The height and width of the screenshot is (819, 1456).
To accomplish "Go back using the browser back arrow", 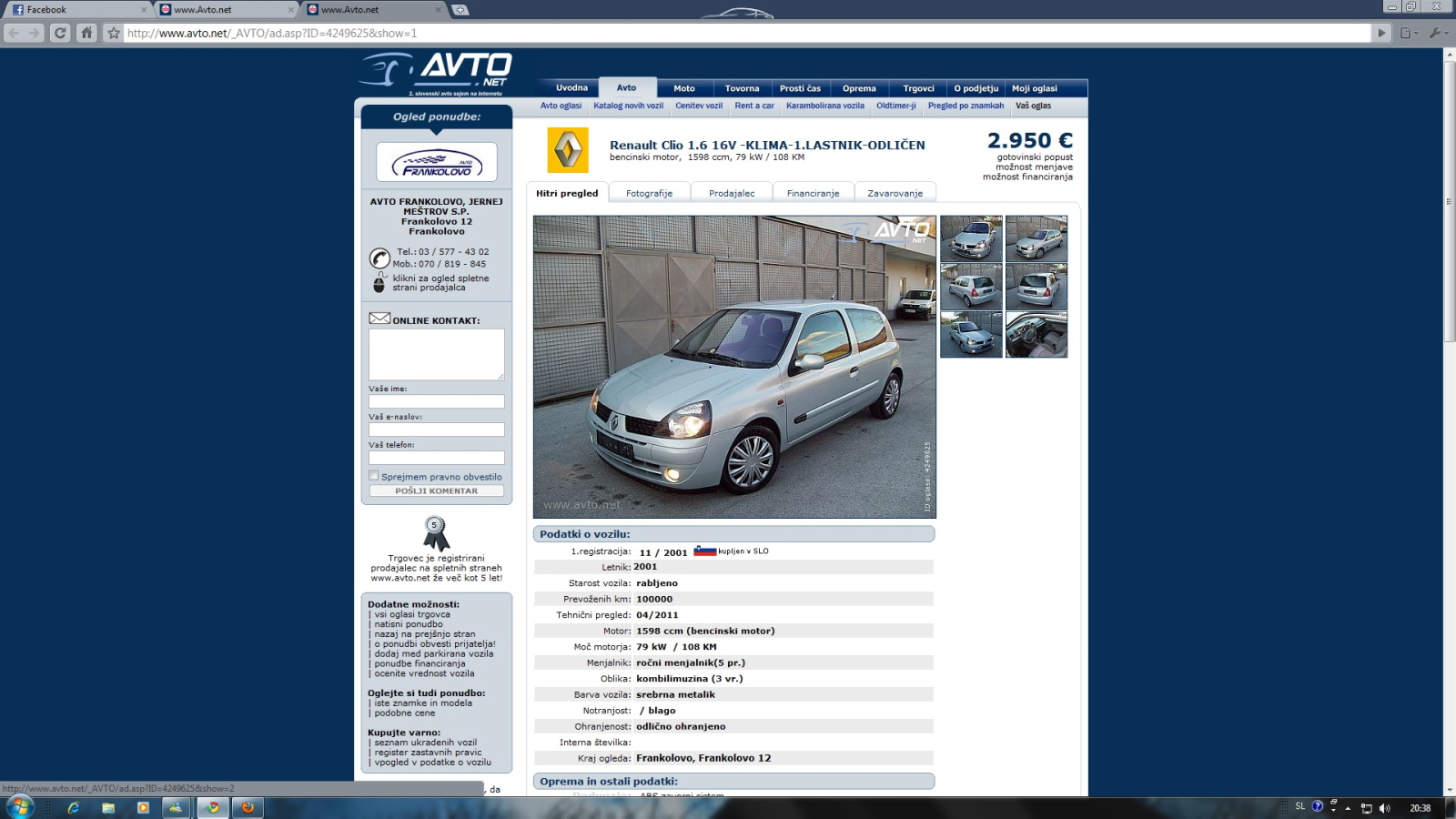I will 15,33.
